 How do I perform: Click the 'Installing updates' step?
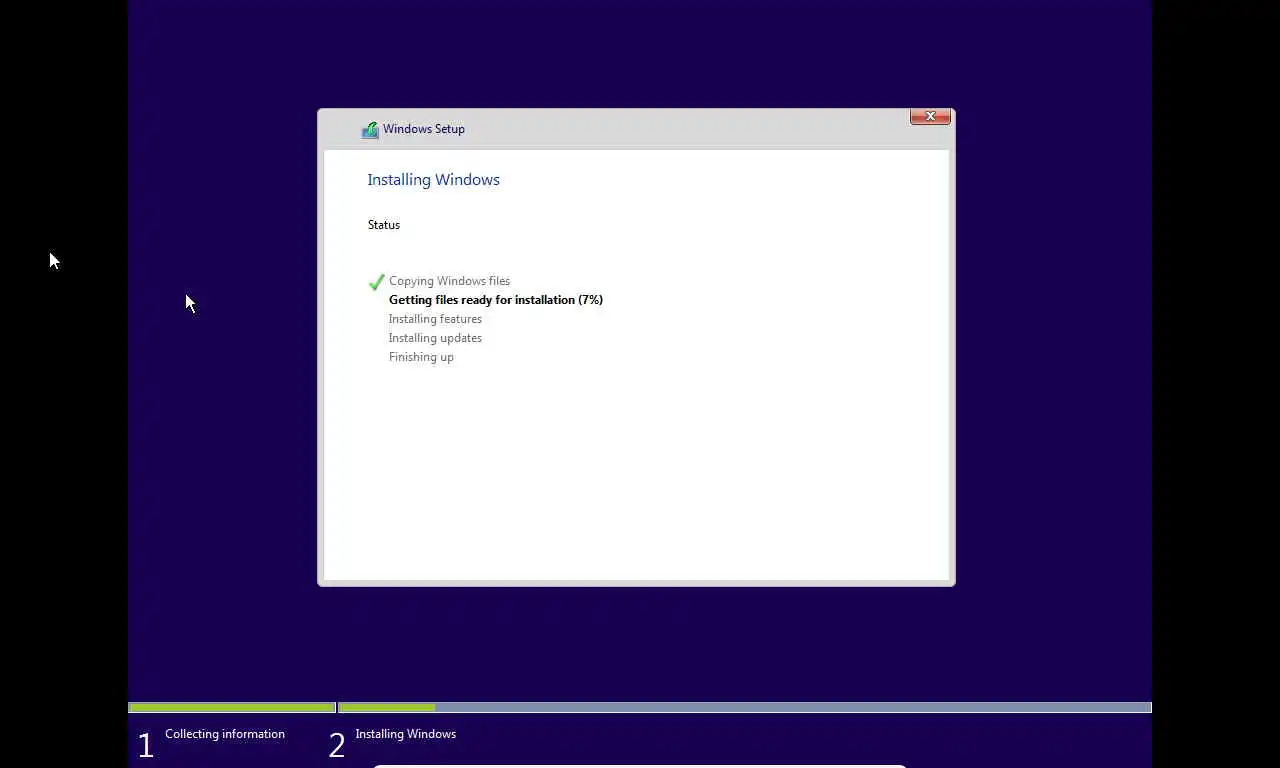tap(435, 338)
